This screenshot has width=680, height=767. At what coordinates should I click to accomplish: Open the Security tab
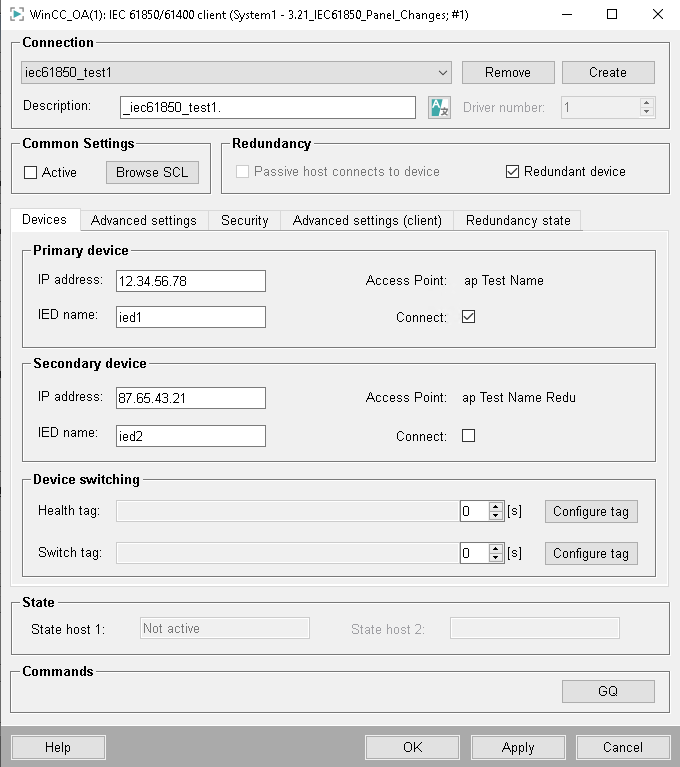point(245,220)
